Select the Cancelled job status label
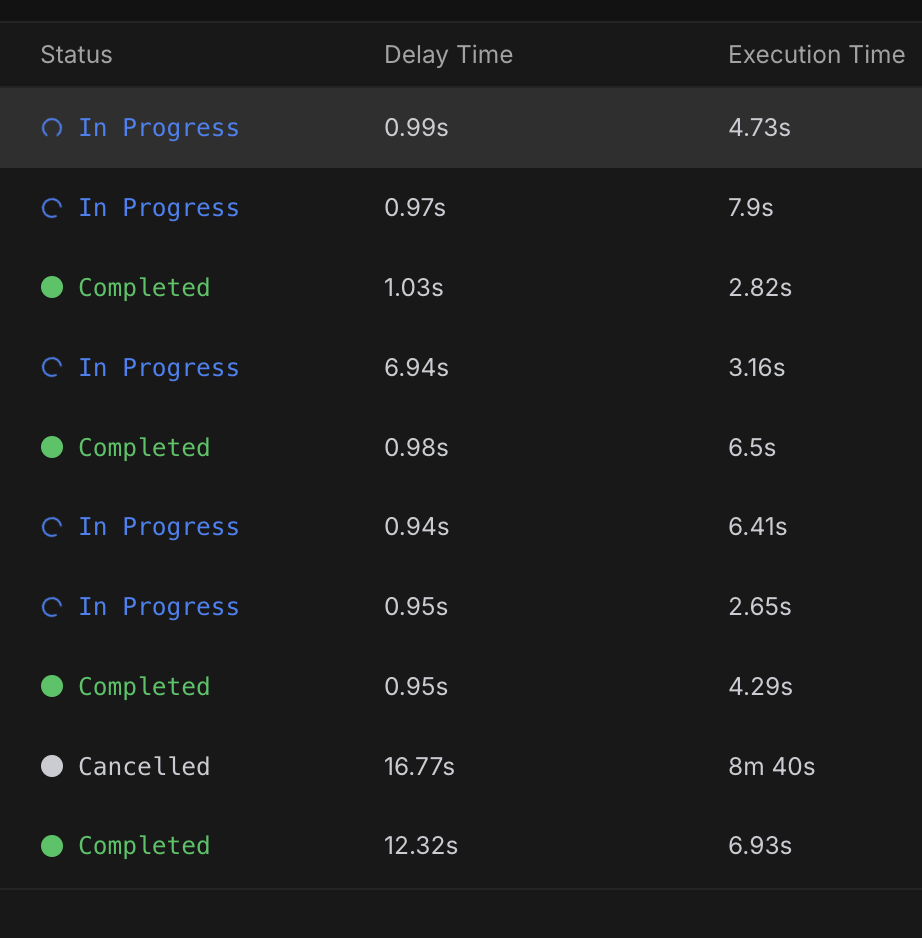 coord(144,766)
